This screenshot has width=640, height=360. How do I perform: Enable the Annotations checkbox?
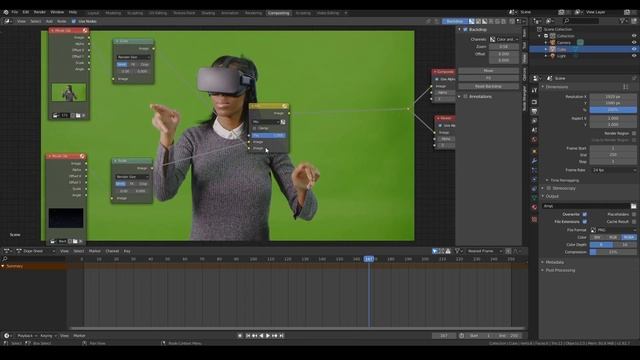465,96
